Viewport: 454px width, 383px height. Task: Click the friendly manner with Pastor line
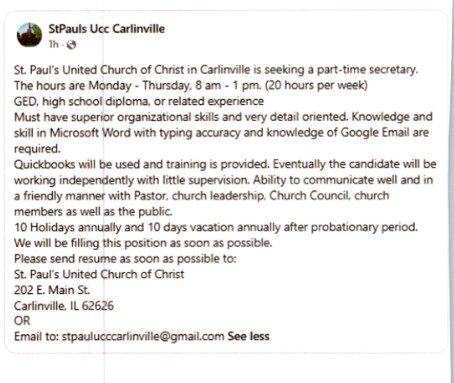pyautogui.click(x=201, y=196)
